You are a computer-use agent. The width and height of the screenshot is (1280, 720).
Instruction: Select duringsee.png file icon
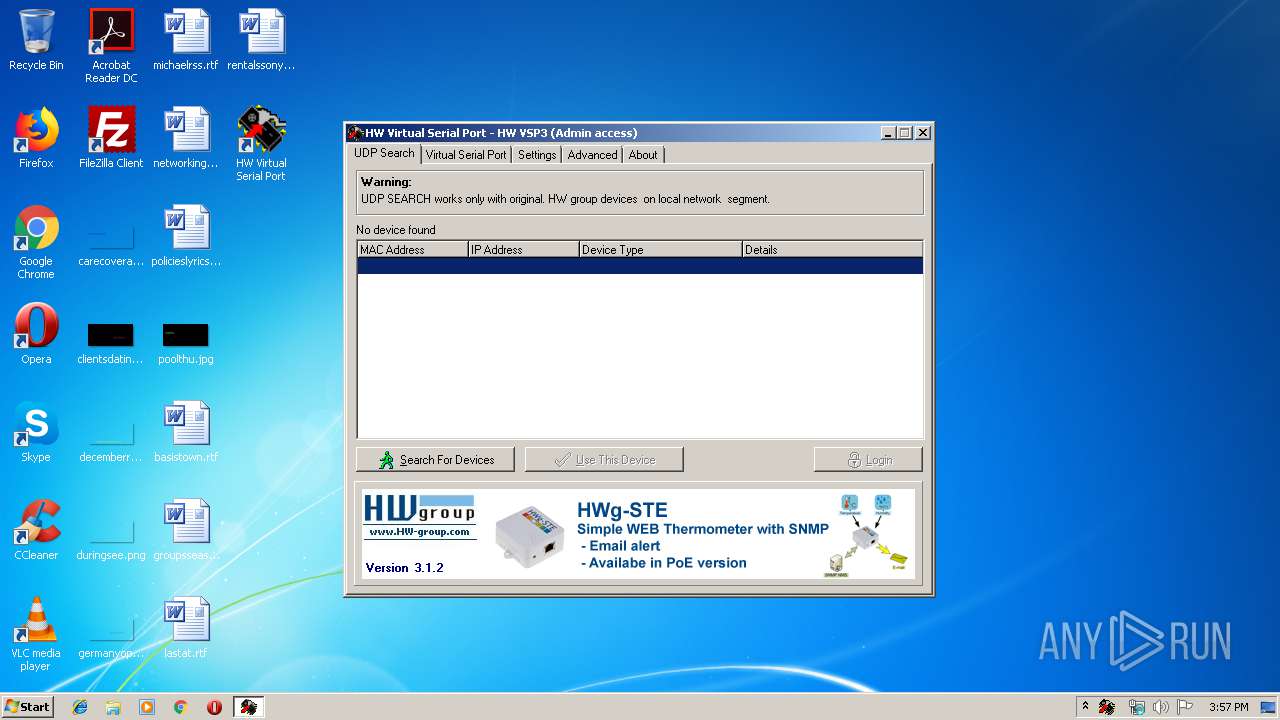(x=111, y=538)
